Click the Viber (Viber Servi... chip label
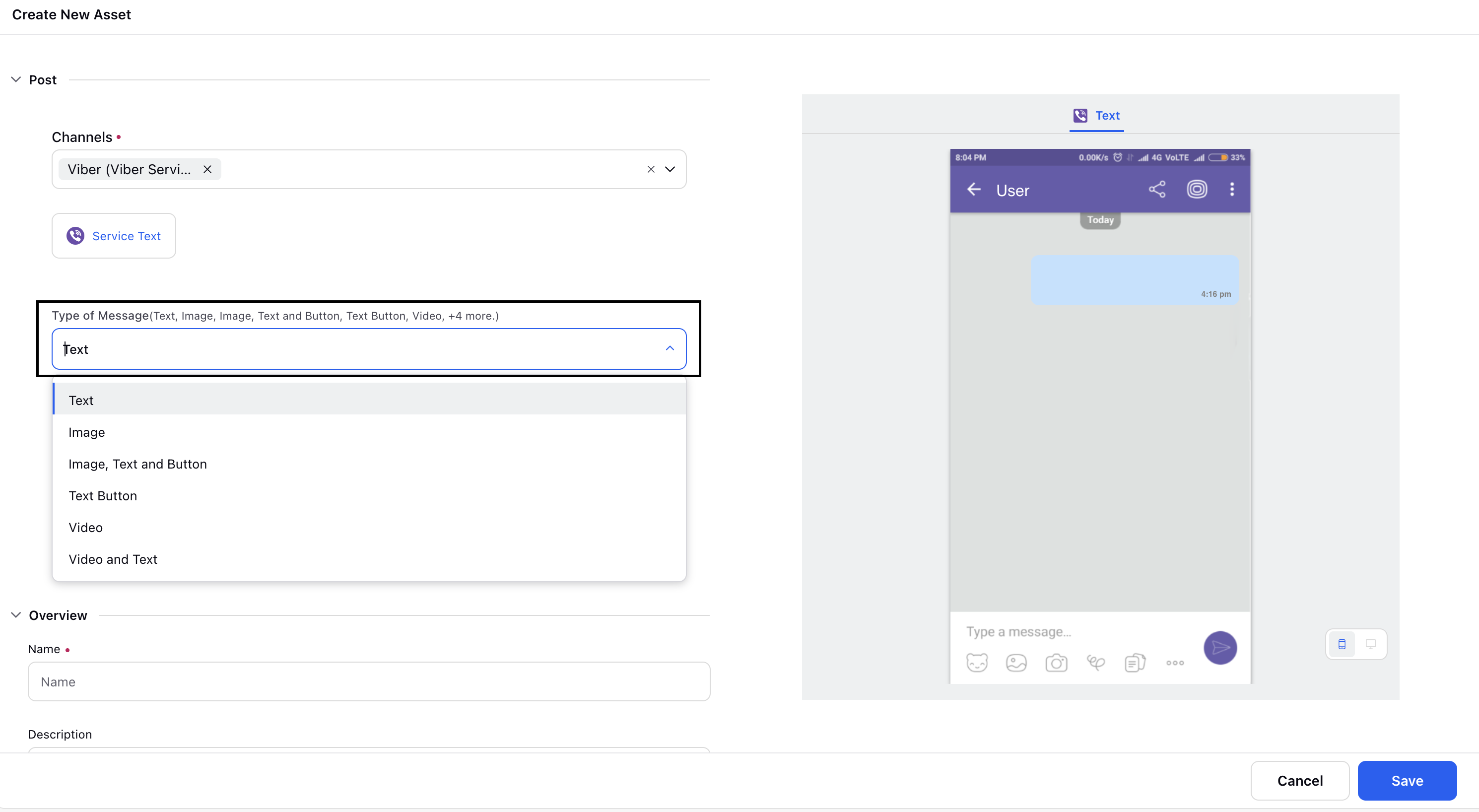The height and width of the screenshot is (812, 1479). point(129,169)
